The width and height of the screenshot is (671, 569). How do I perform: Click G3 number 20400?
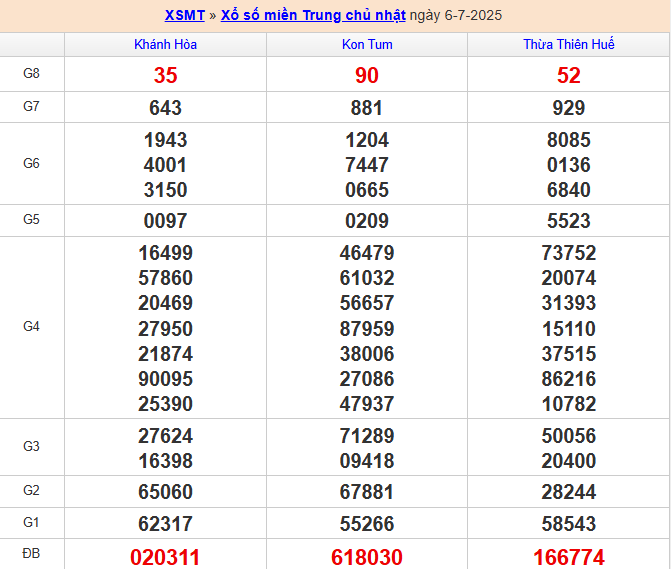[569, 461]
